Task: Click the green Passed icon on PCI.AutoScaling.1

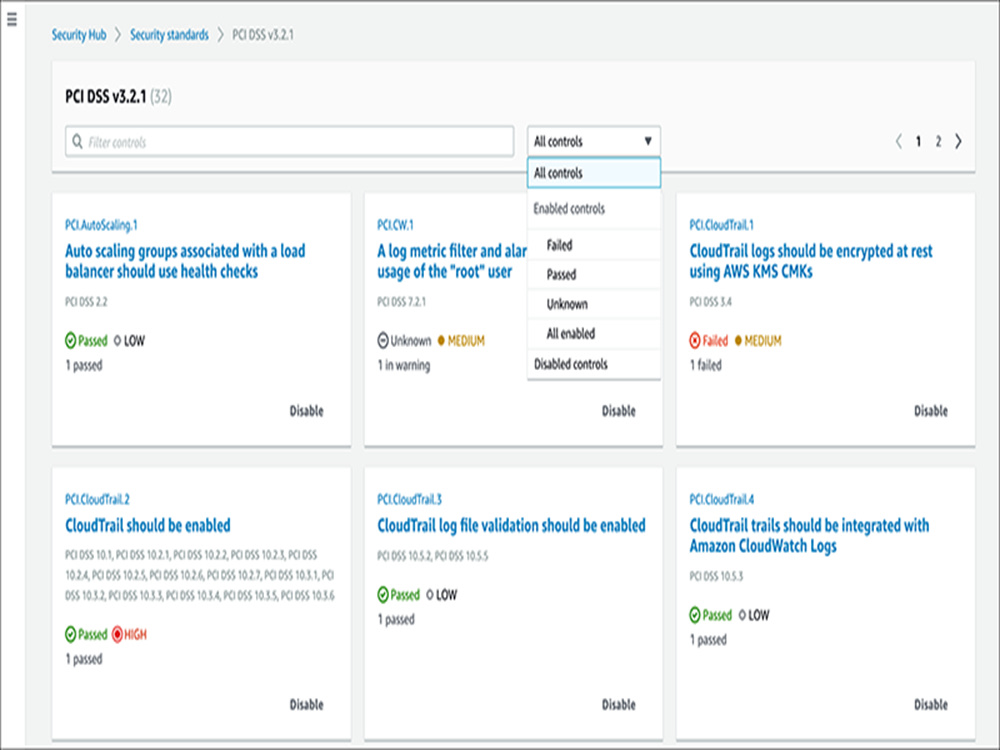Action: tap(70, 341)
